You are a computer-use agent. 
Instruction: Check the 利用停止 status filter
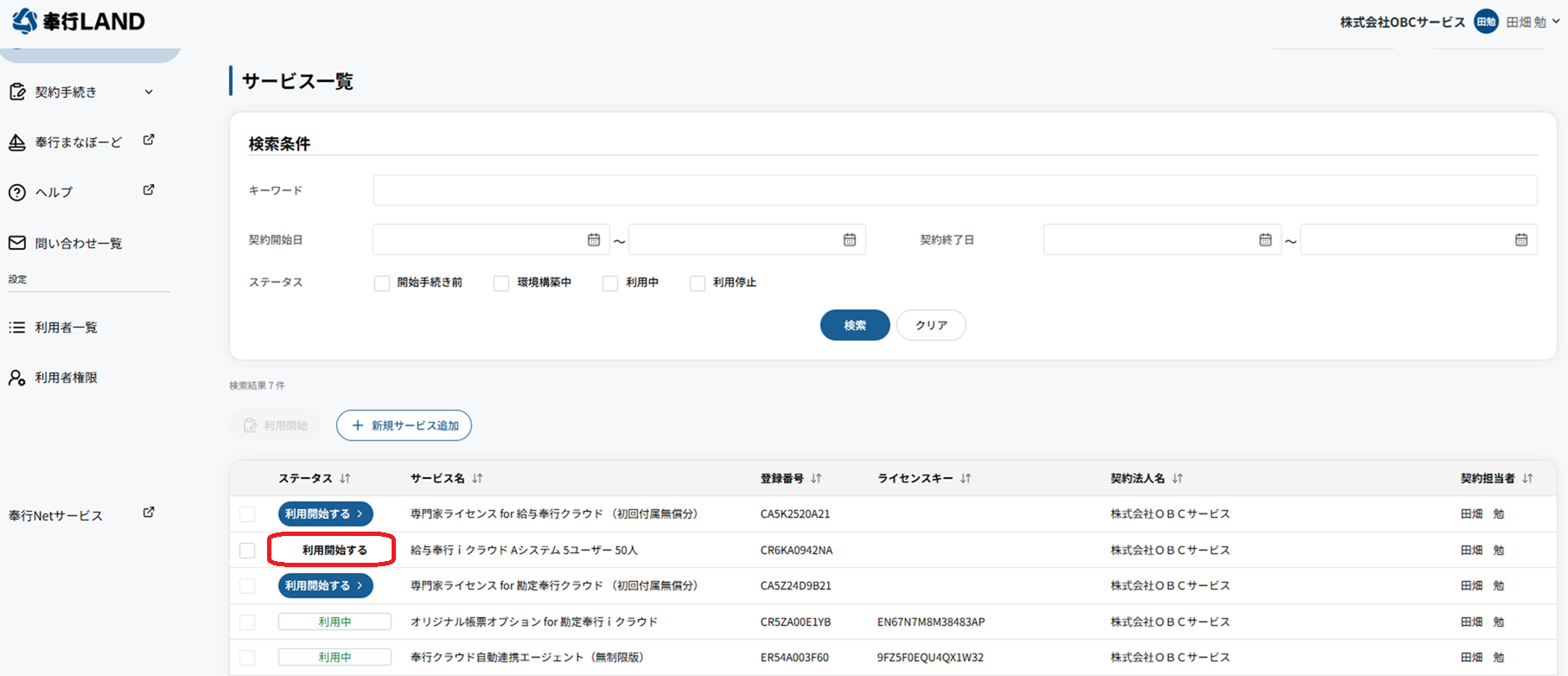[698, 284]
